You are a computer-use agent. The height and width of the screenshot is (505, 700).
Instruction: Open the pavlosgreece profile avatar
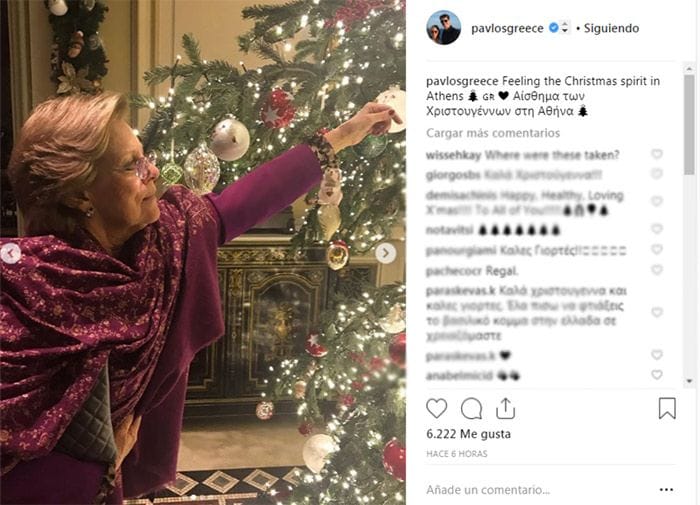(444, 28)
